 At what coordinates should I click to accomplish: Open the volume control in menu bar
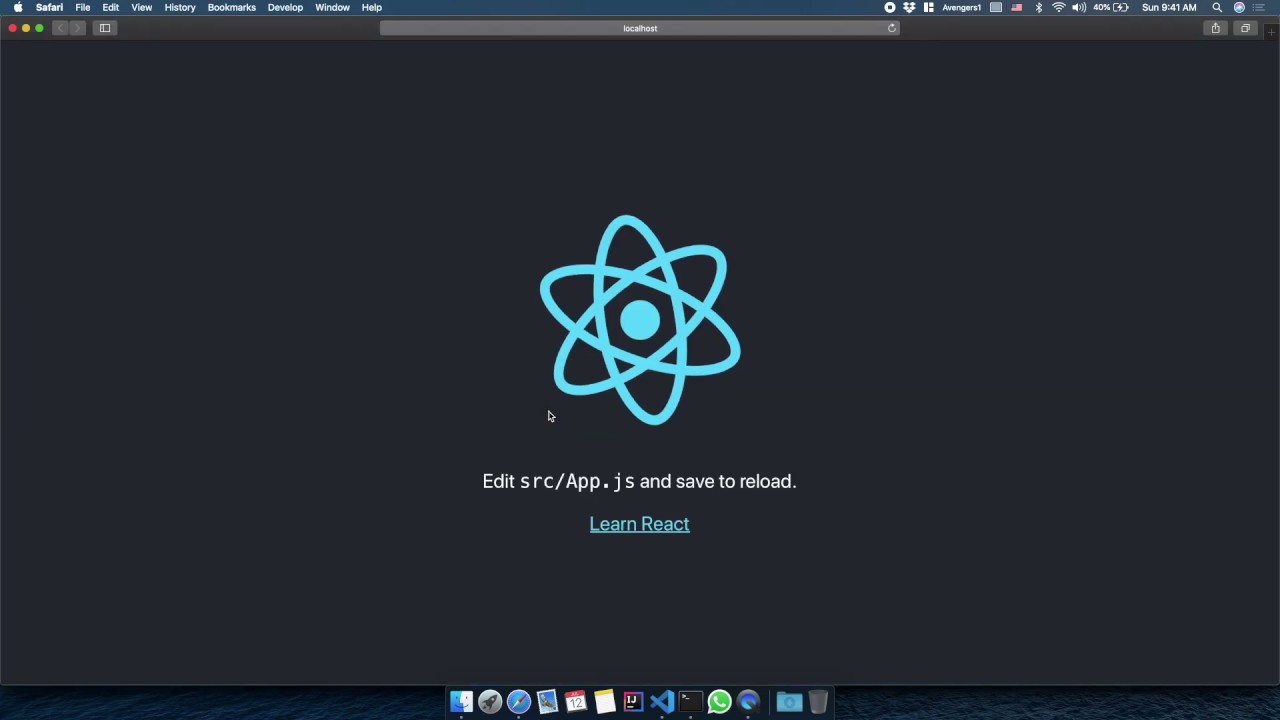point(1079,7)
